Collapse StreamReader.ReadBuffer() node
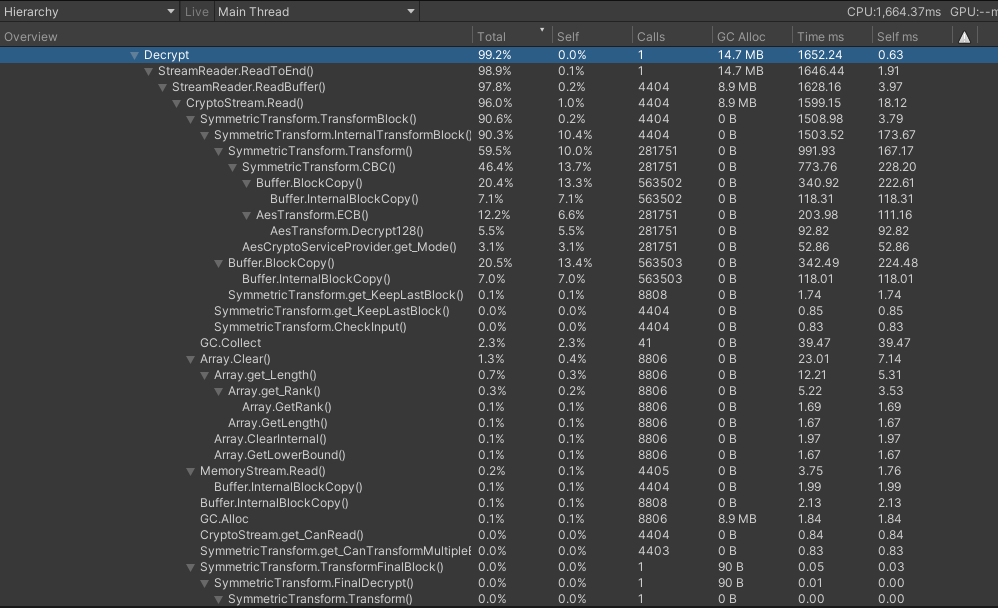This screenshot has width=998, height=608. [x=162, y=87]
